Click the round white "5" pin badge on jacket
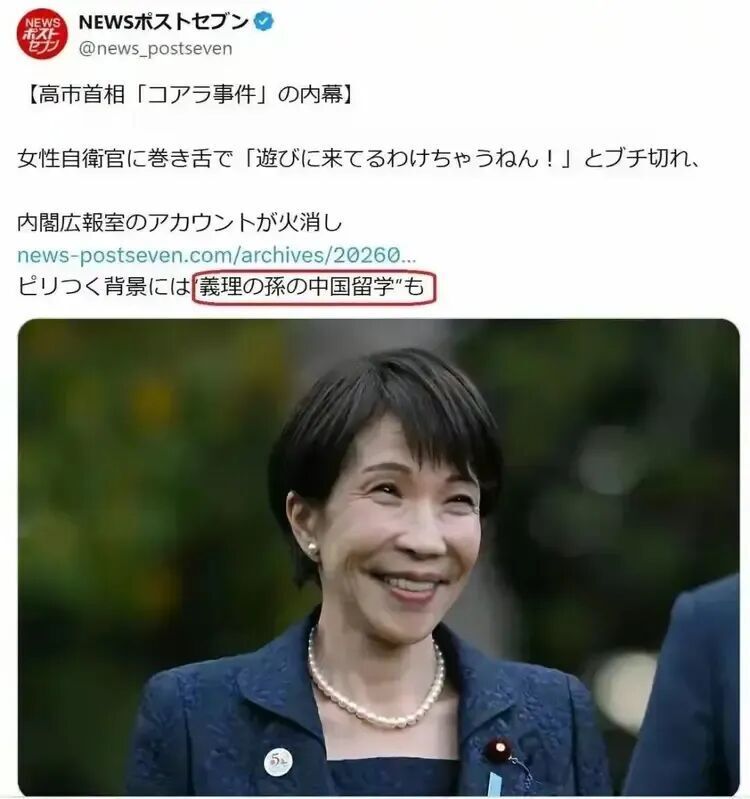Viewport: 750px width, 799px height. [x=278, y=762]
